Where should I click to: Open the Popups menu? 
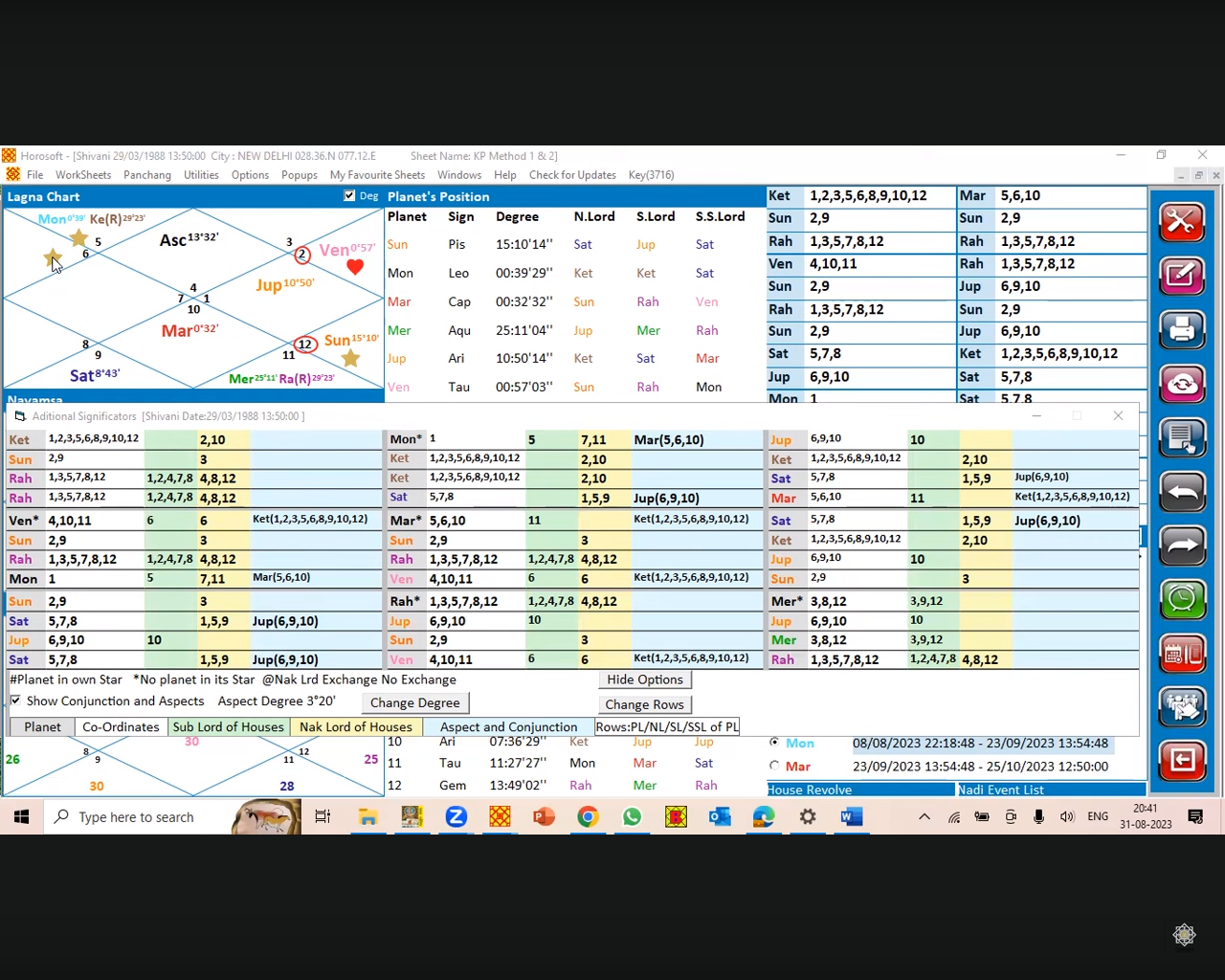click(299, 175)
